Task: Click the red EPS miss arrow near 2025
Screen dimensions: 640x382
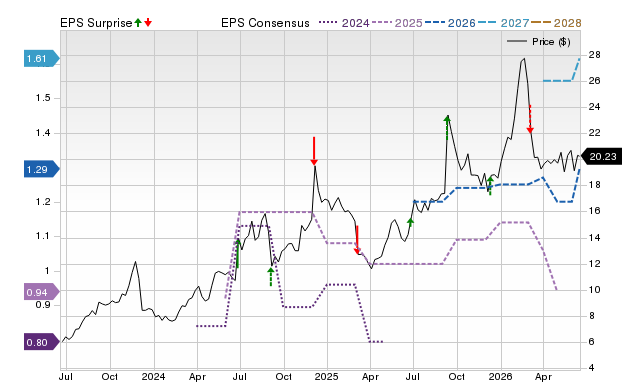Action: (x=314, y=151)
